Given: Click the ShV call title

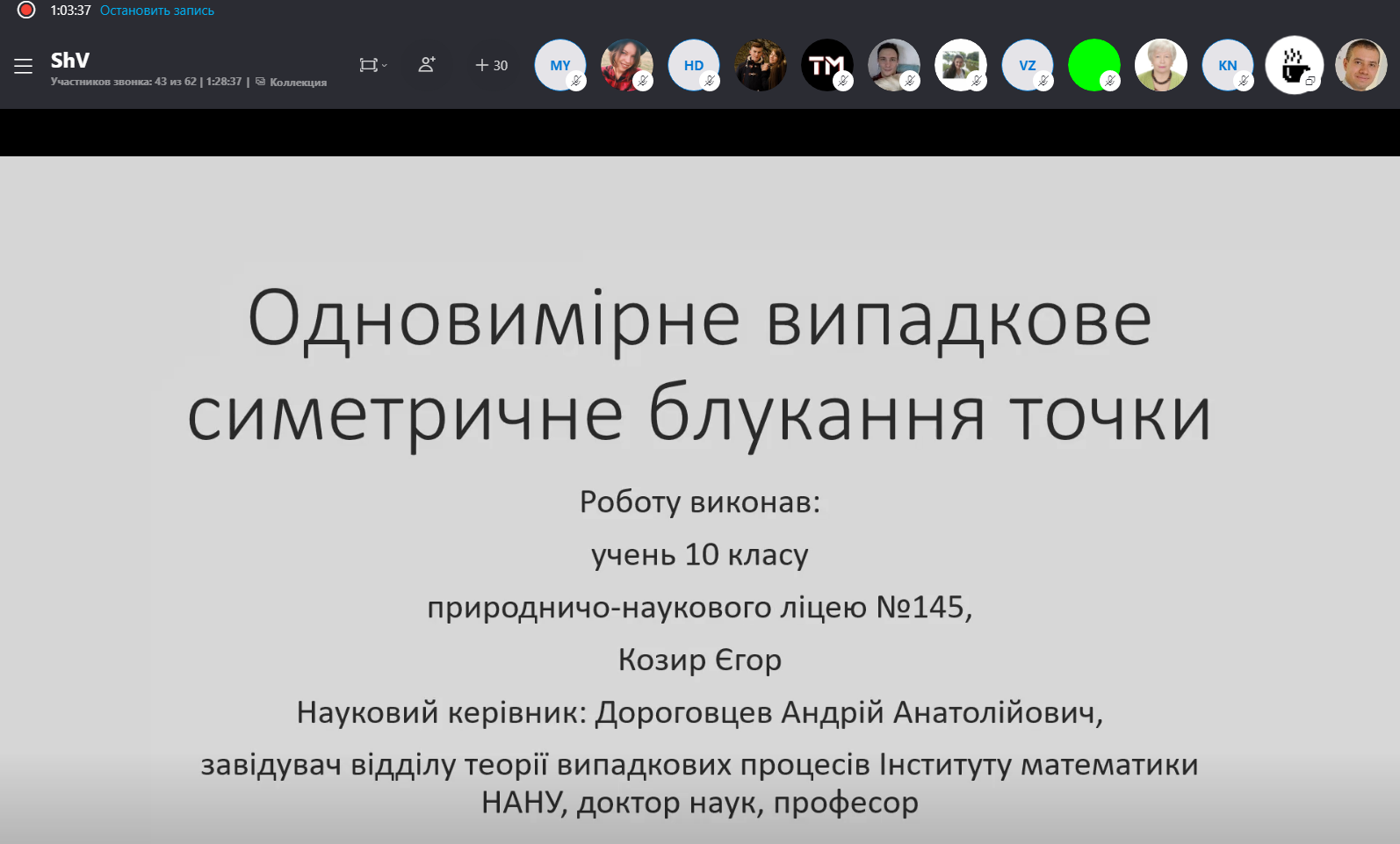Looking at the screenshot, I should coord(70,60).
